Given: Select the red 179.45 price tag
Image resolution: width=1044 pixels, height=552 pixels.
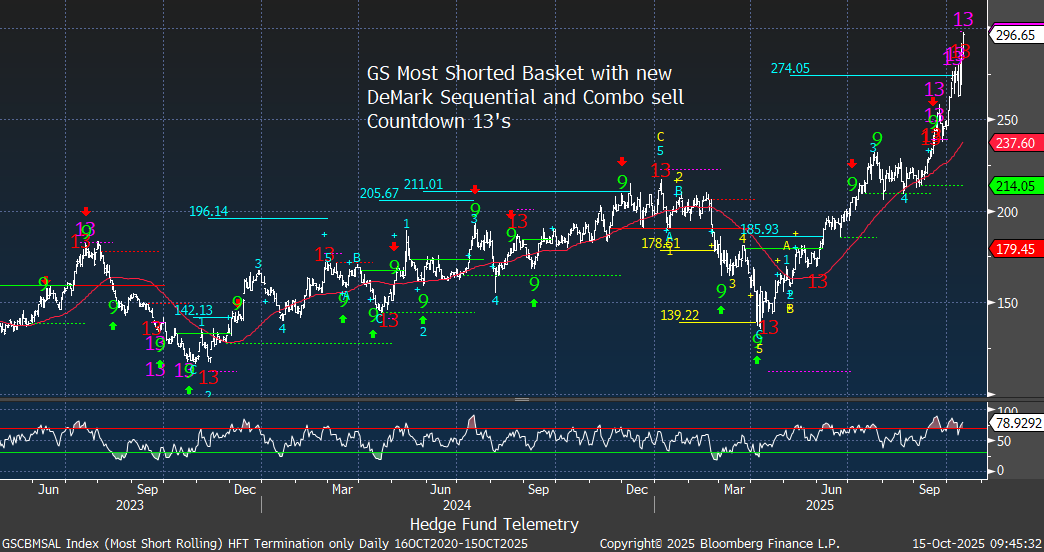Looking at the screenshot, I should (x=1015, y=250).
